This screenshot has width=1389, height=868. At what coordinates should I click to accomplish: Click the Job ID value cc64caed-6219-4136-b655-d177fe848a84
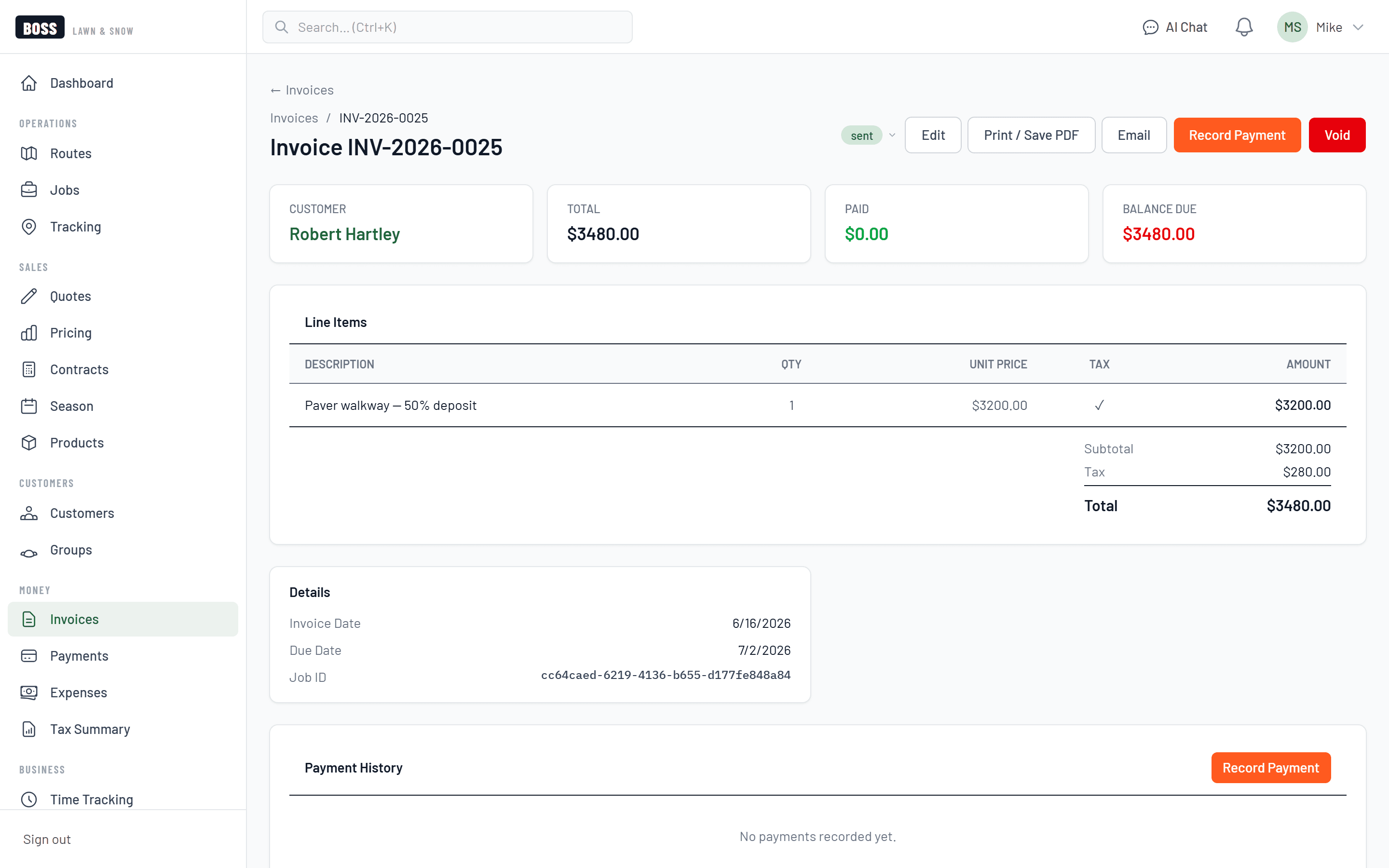[x=666, y=675]
